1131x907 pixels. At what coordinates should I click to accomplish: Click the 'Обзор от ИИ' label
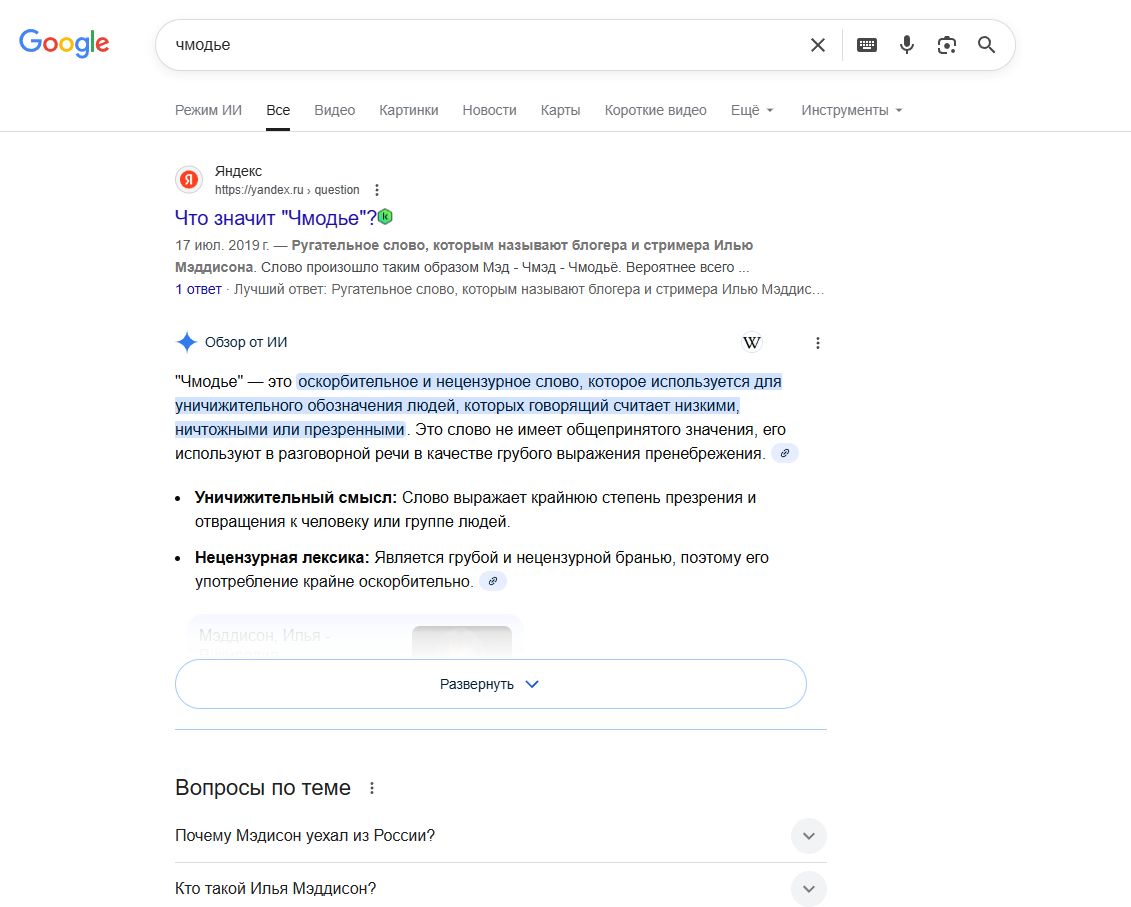pos(246,342)
